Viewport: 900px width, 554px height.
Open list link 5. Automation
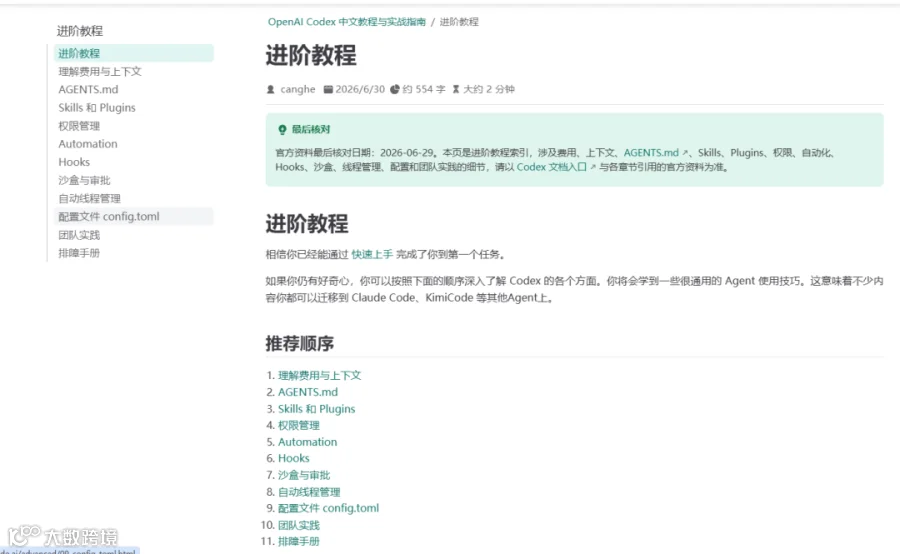point(308,442)
